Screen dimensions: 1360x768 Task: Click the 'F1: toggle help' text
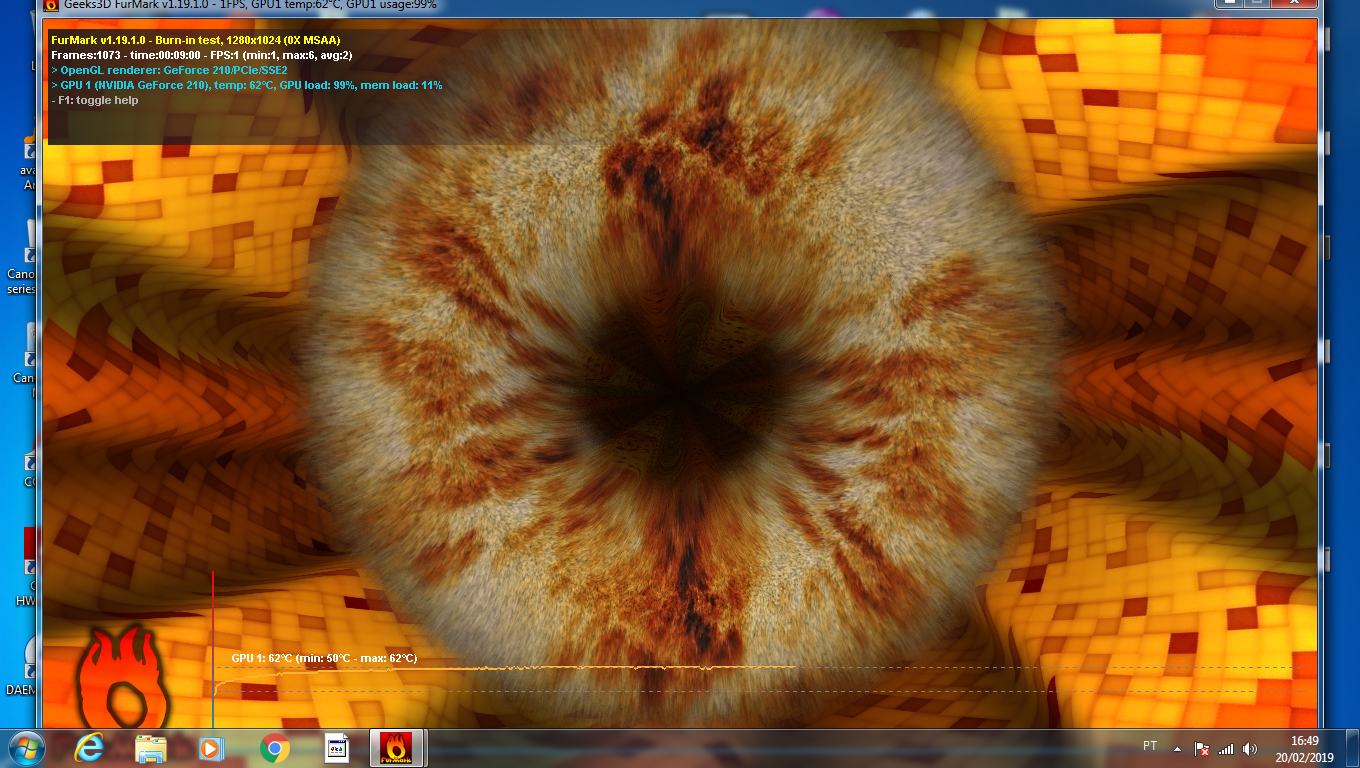coord(95,100)
